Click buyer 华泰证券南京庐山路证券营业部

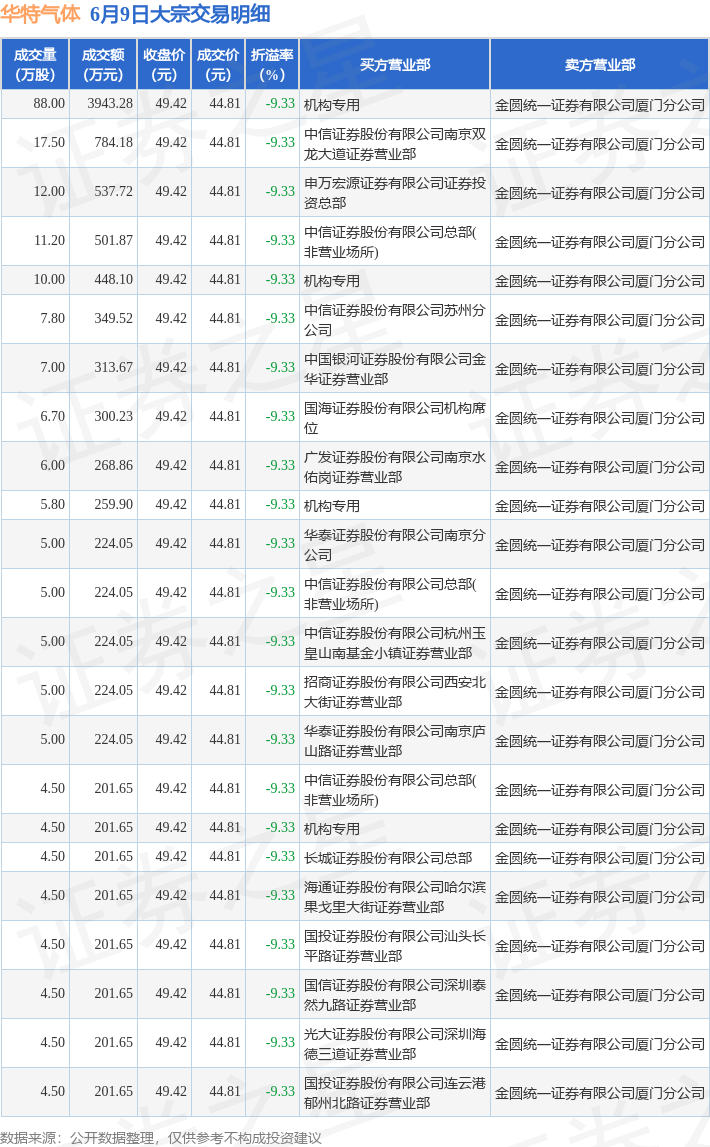pyautogui.click(x=395, y=742)
